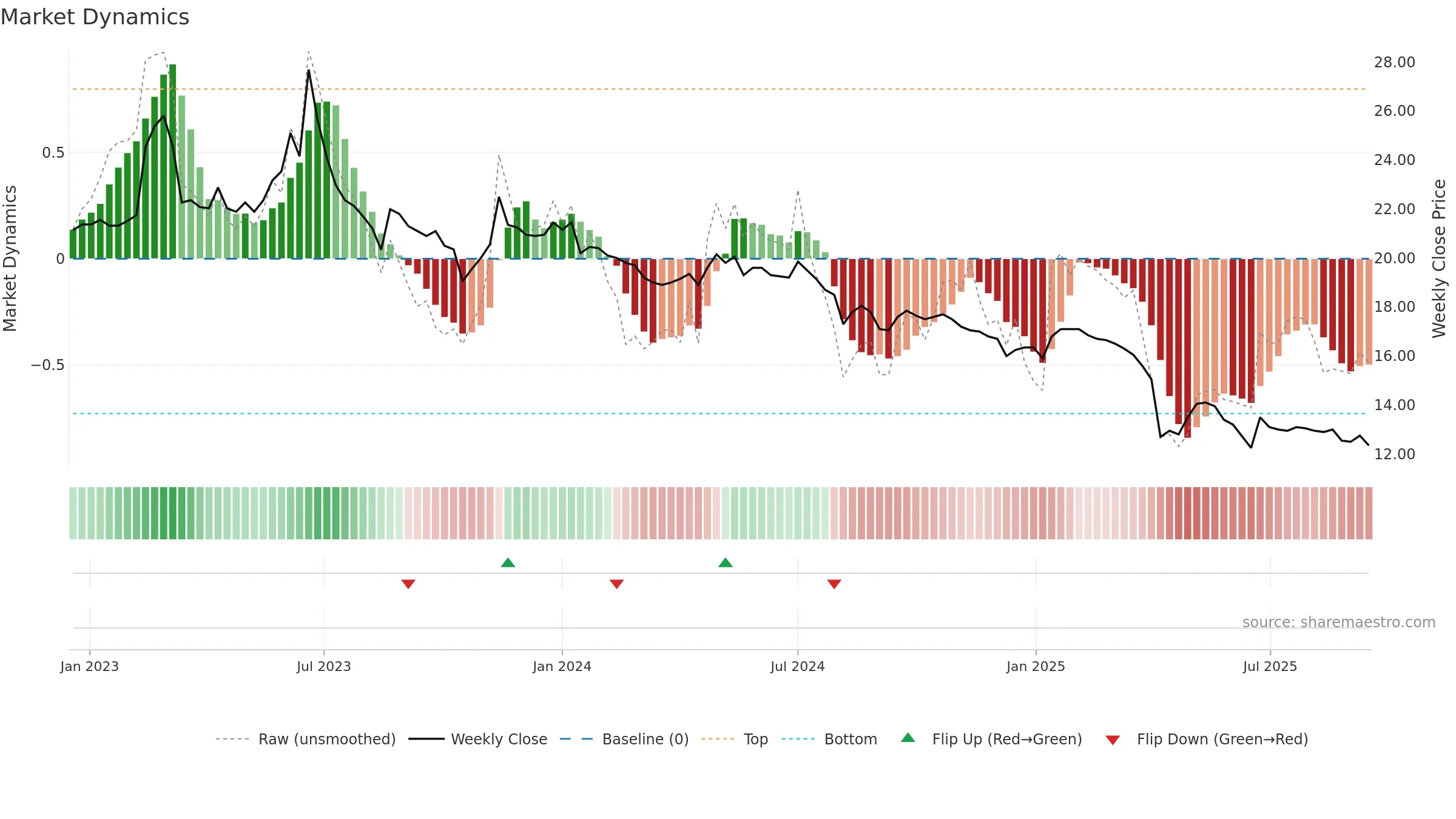Viewport: 1456px width, 819px height.
Task: Click the 'Jul 2025' axis label
Action: [x=1270, y=666]
